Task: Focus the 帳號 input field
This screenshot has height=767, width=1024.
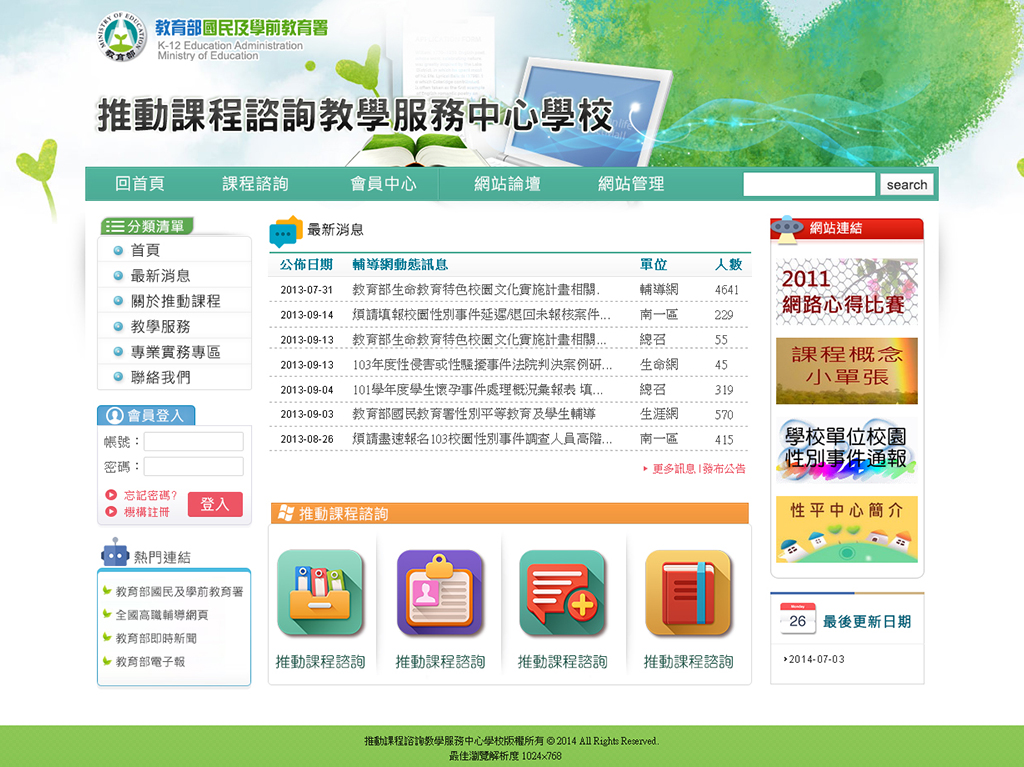Action: pos(193,442)
